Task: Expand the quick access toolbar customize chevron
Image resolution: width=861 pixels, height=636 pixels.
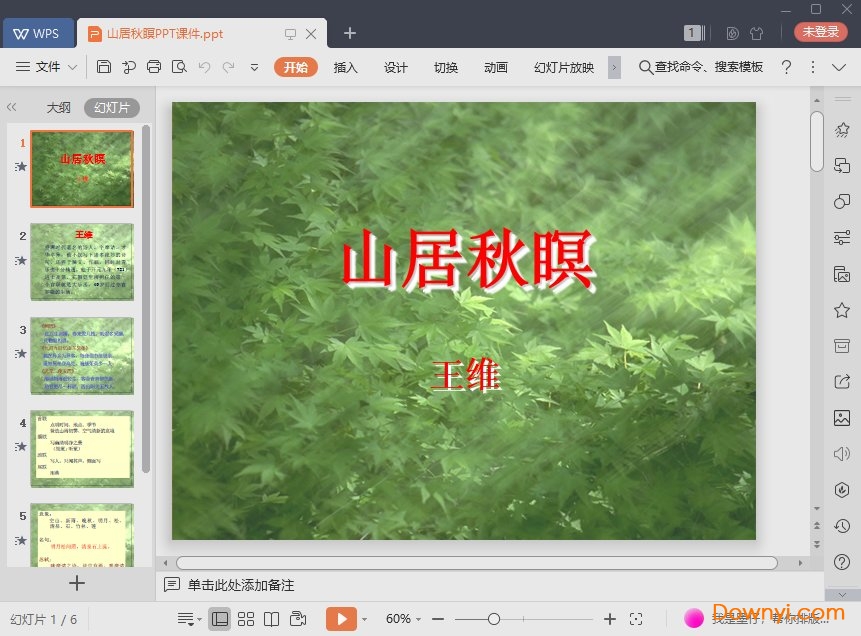Action: point(254,68)
